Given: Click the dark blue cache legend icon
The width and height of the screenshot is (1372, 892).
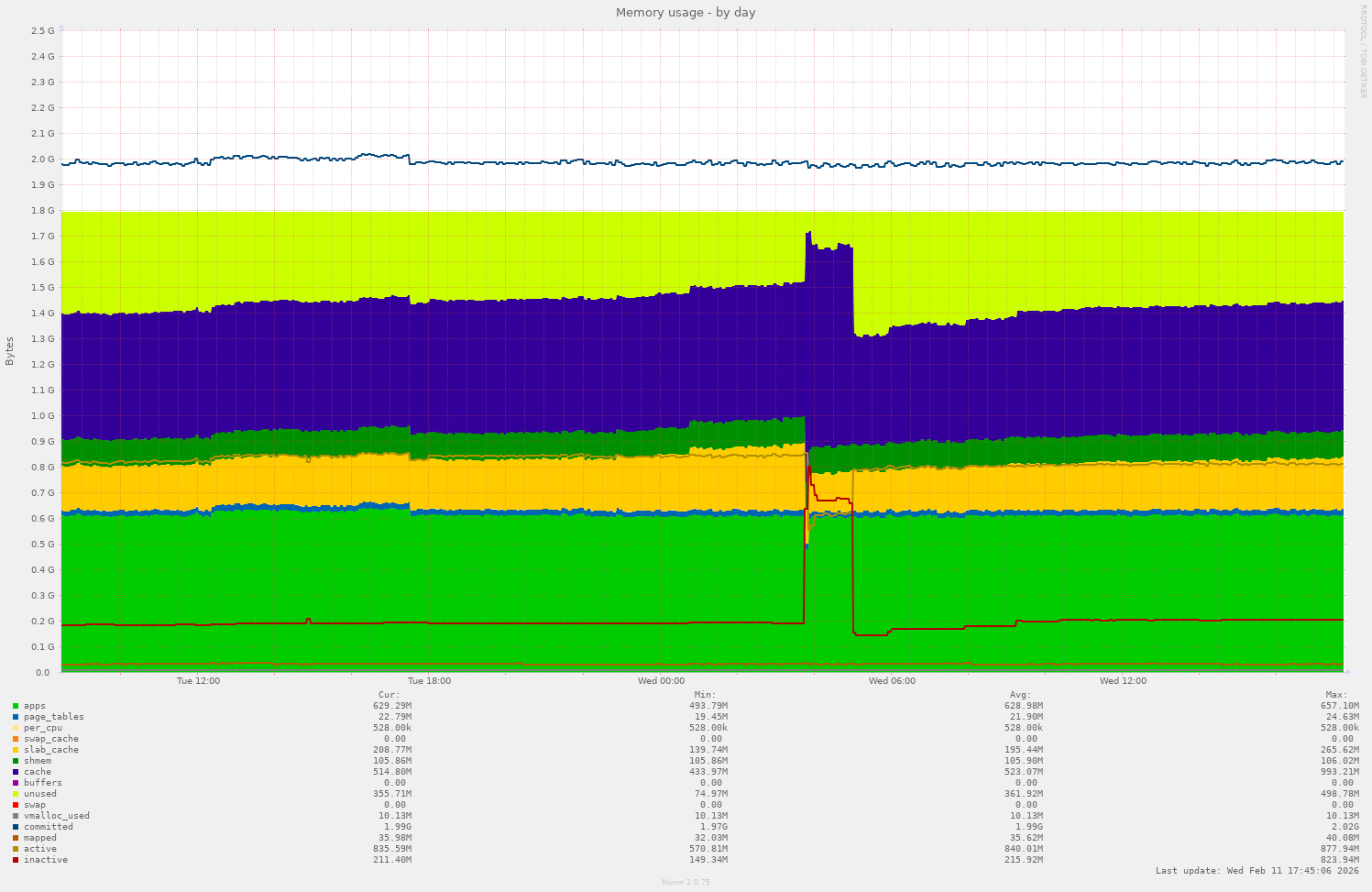Looking at the screenshot, I should click(x=15, y=771).
